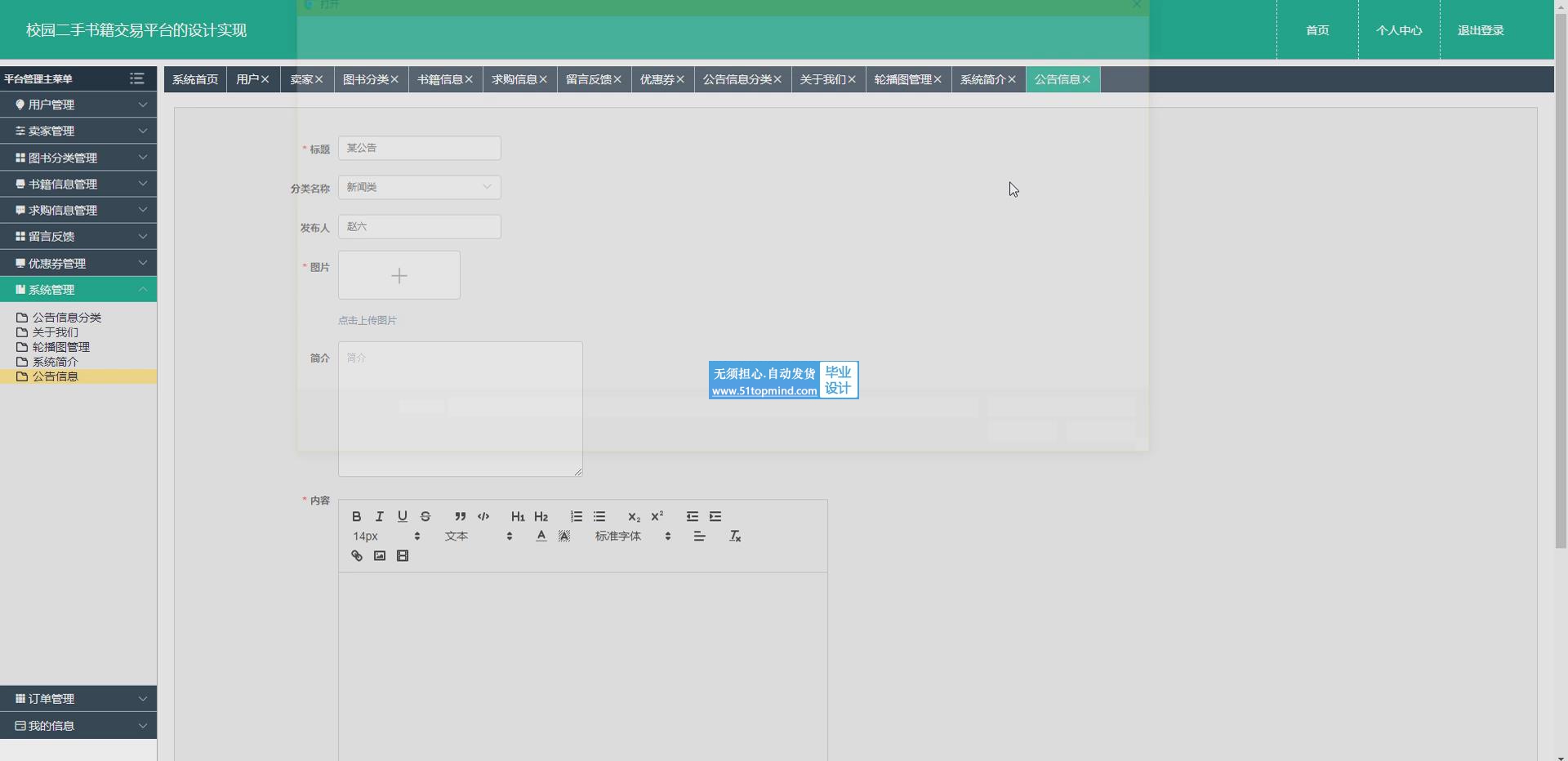This screenshot has height=761, width=1568.
Task: Toggle bullet list formatting
Action: coord(599,516)
